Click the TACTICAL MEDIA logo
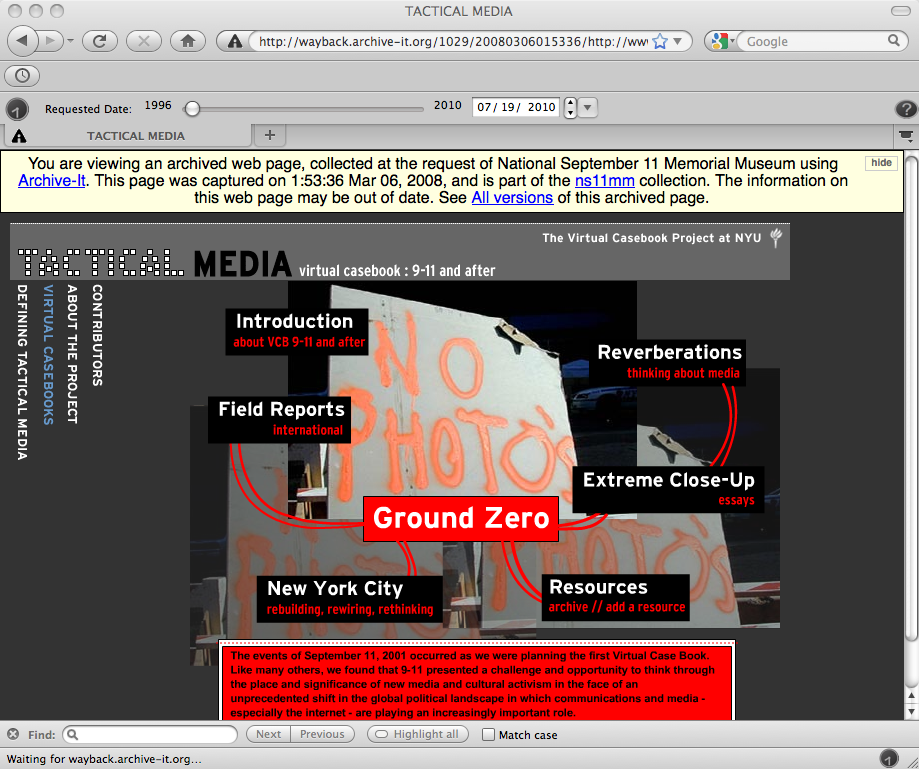 [155, 263]
